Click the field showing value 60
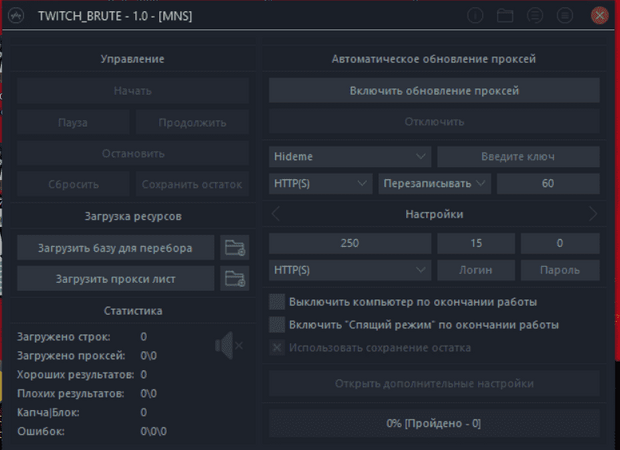The height and width of the screenshot is (450, 620). (x=548, y=183)
